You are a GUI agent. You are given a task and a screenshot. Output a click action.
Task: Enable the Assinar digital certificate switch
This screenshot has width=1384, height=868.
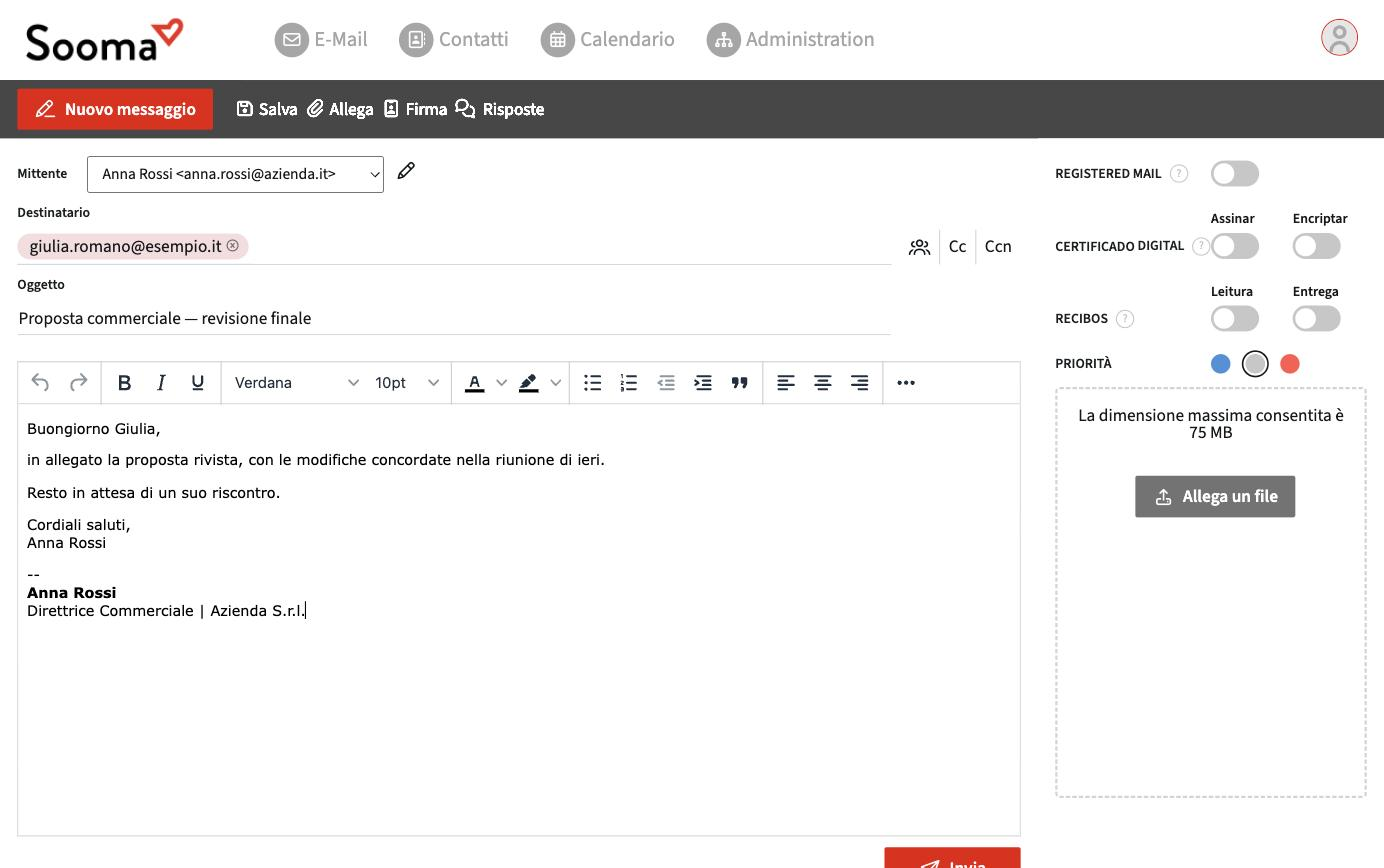(1235, 246)
